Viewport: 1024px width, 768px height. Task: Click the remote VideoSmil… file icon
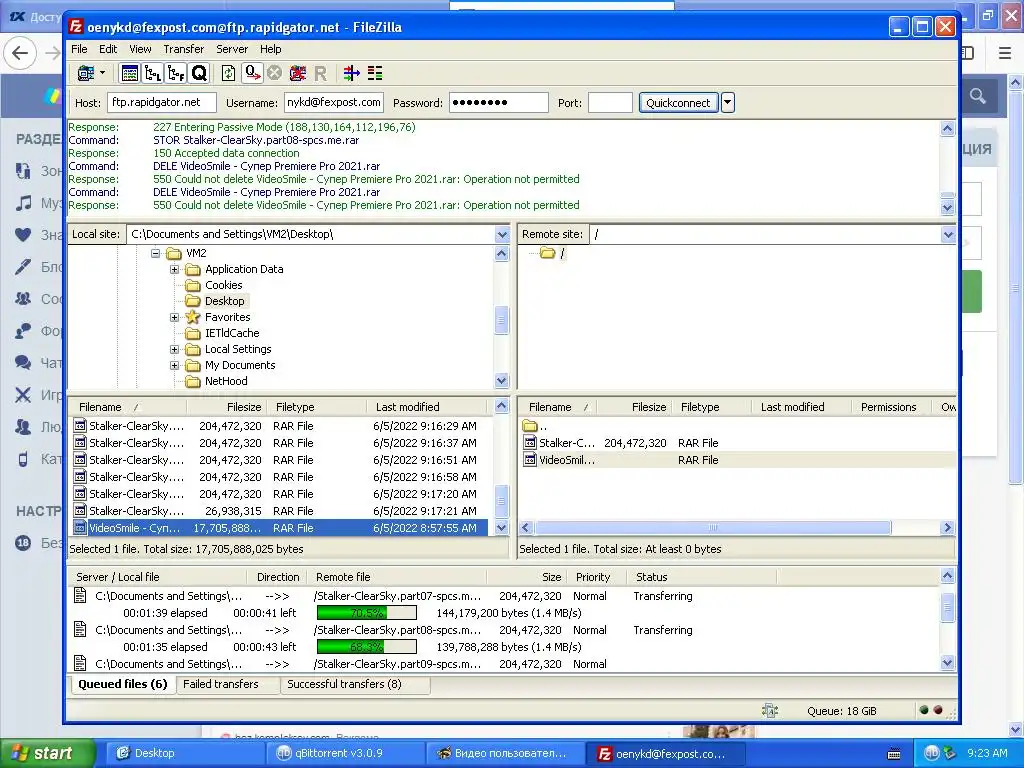pos(530,460)
